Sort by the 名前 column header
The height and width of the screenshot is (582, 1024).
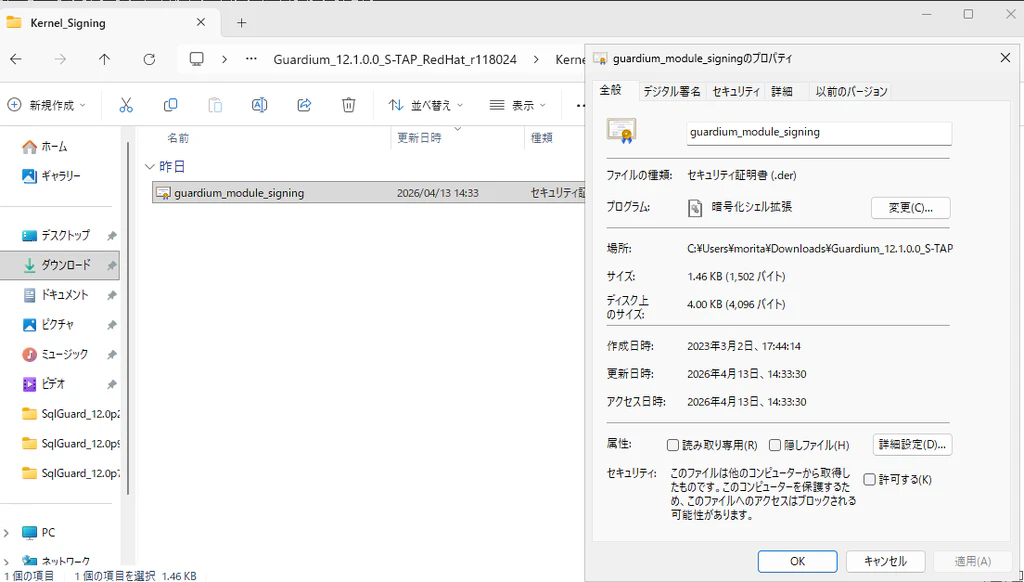pos(178,138)
